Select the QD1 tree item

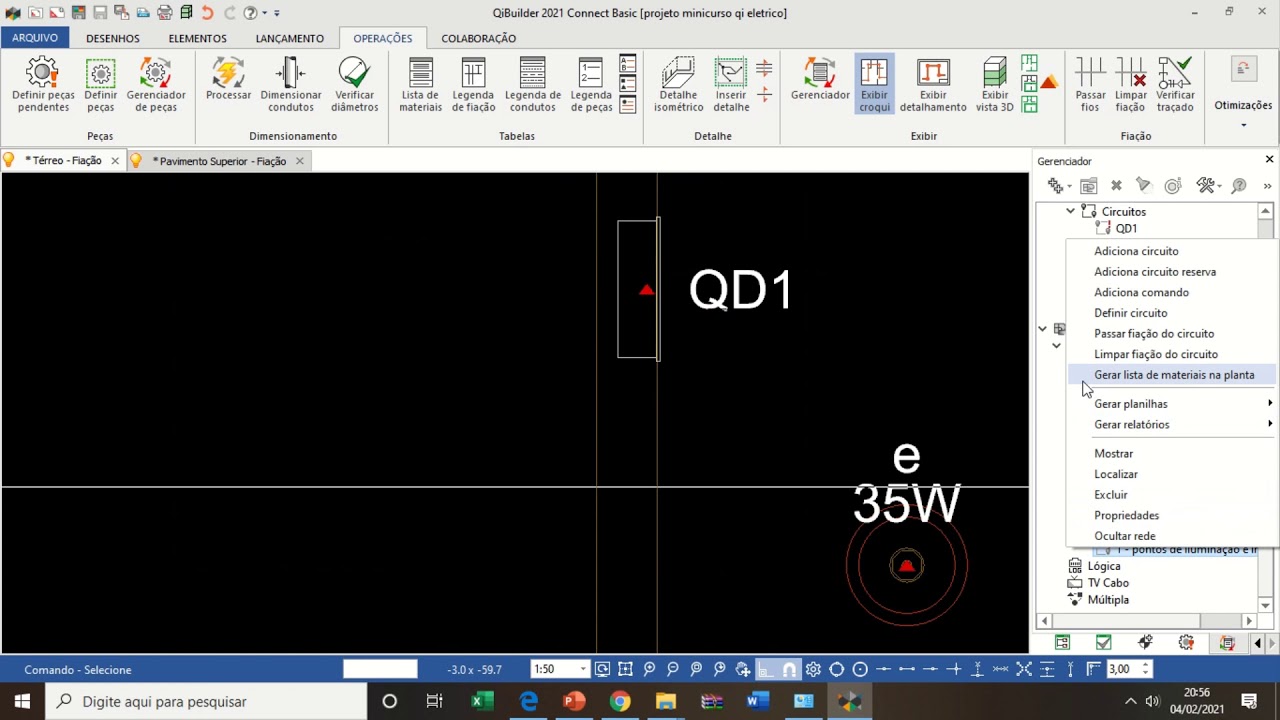pyautogui.click(x=1126, y=228)
